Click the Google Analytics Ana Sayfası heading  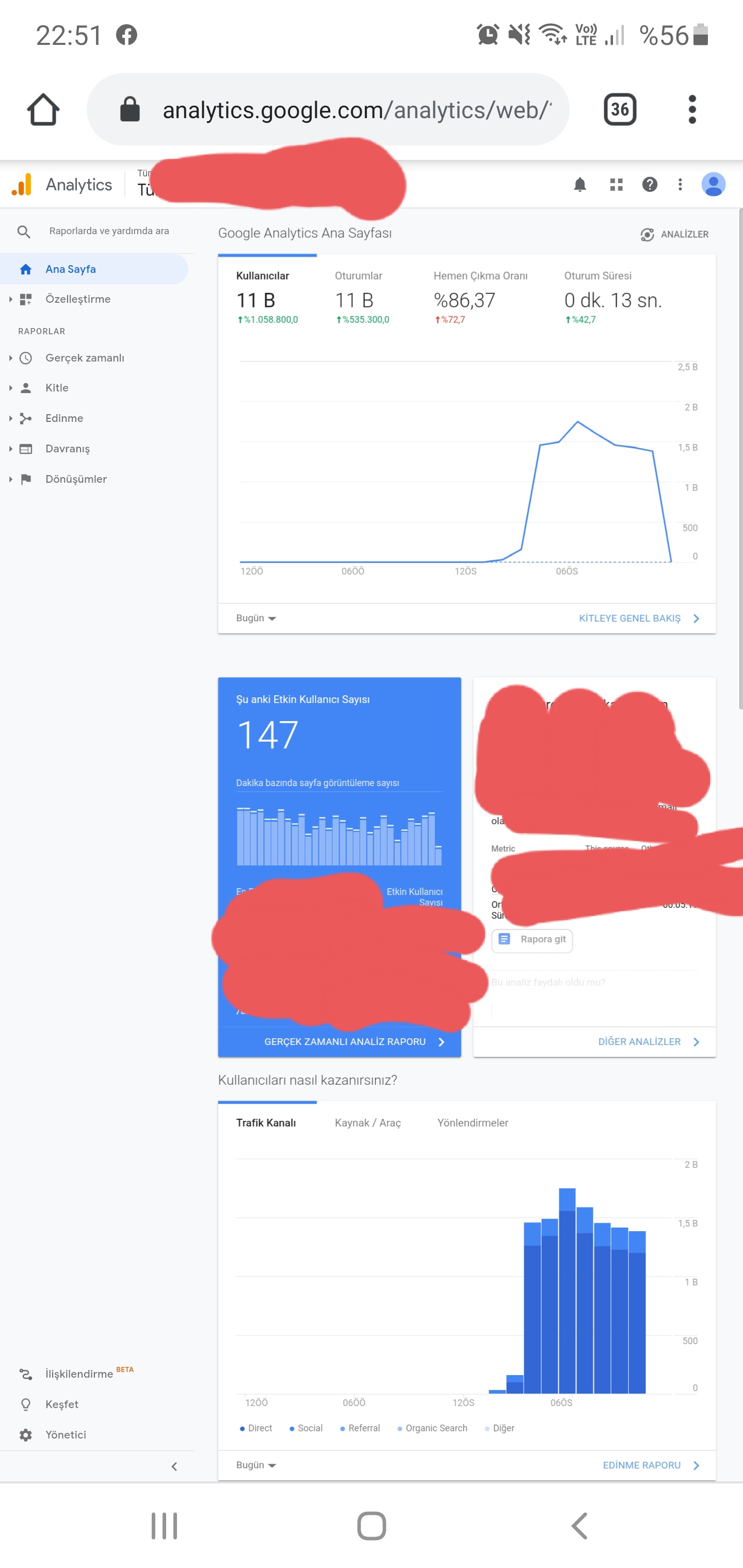[304, 233]
